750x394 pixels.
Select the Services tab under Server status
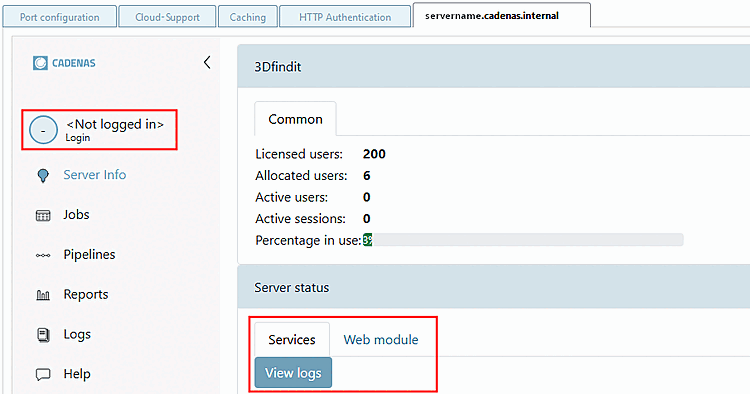(292, 339)
